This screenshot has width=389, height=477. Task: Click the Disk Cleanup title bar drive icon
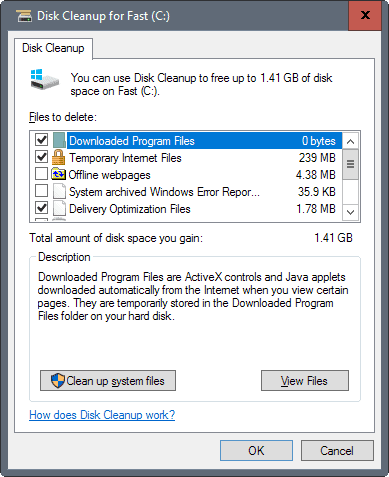(x=24, y=16)
